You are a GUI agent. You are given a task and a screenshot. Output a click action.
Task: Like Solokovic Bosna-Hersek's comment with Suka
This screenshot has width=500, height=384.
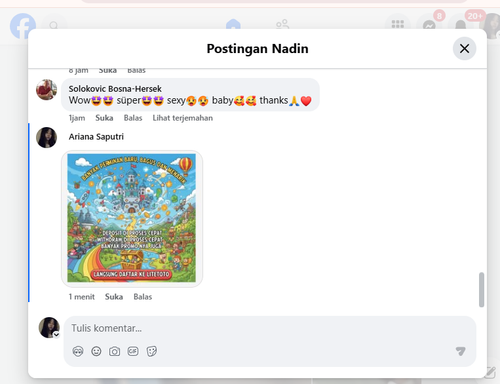(x=104, y=118)
